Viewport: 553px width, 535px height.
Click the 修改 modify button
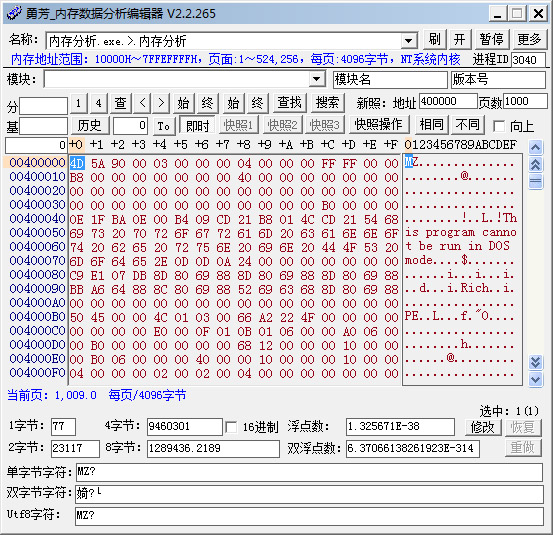tap(483, 427)
